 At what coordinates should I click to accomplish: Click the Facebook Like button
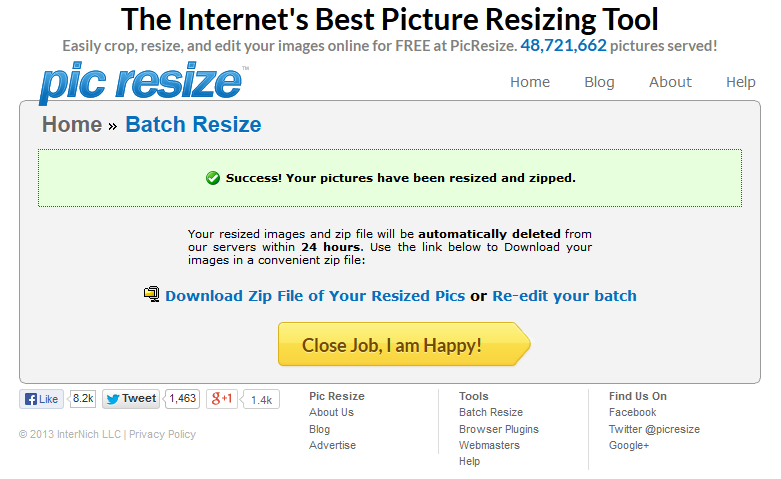pos(42,399)
